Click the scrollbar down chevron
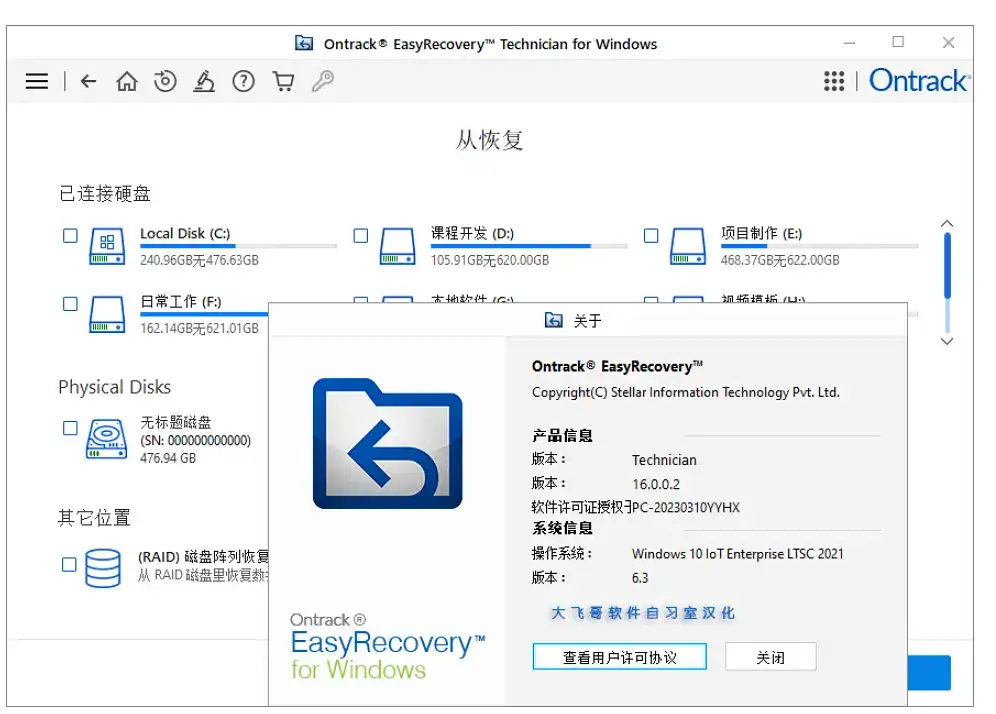Screen dimensions: 996x714 [x=945, y=341]
